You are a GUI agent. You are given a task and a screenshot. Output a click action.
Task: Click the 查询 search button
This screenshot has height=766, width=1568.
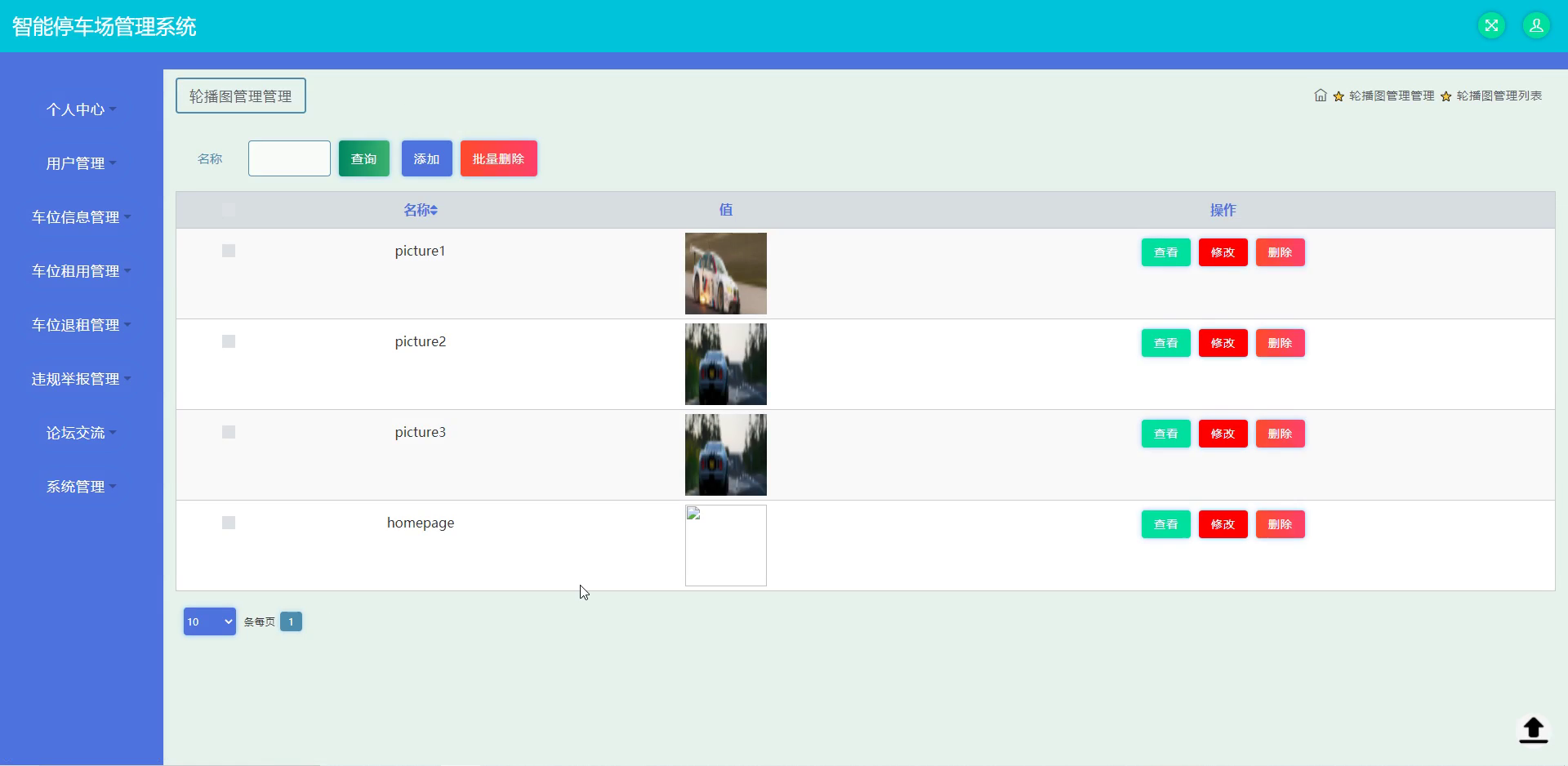364,158
